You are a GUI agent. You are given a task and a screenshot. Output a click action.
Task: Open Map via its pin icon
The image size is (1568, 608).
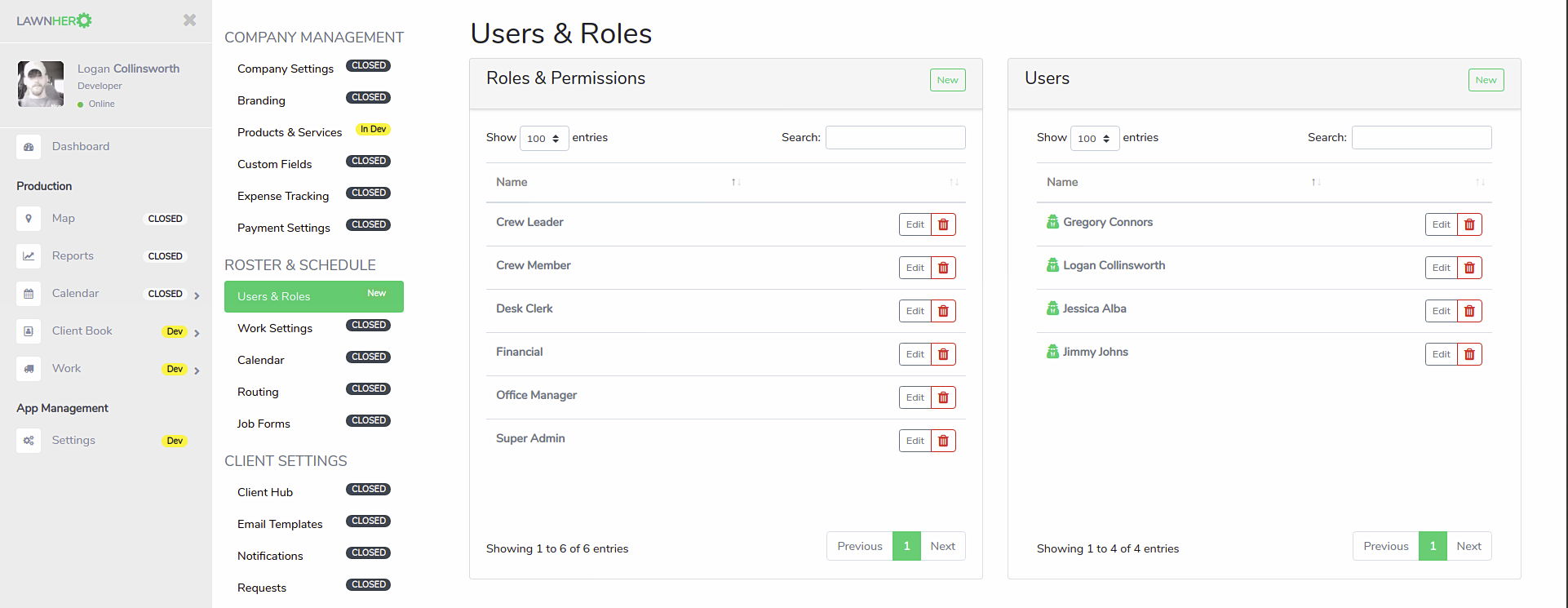click(29, 219)
